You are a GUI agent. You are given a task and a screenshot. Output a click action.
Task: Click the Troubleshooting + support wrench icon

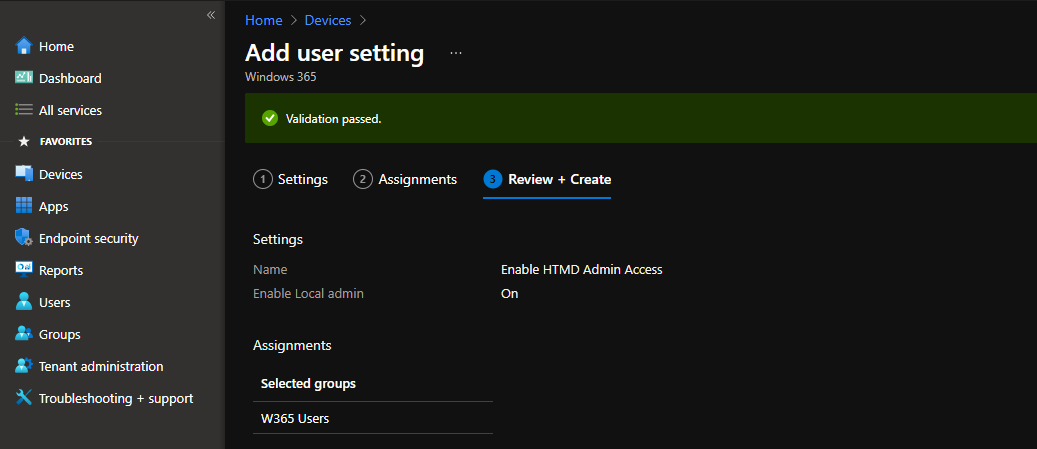24,397
